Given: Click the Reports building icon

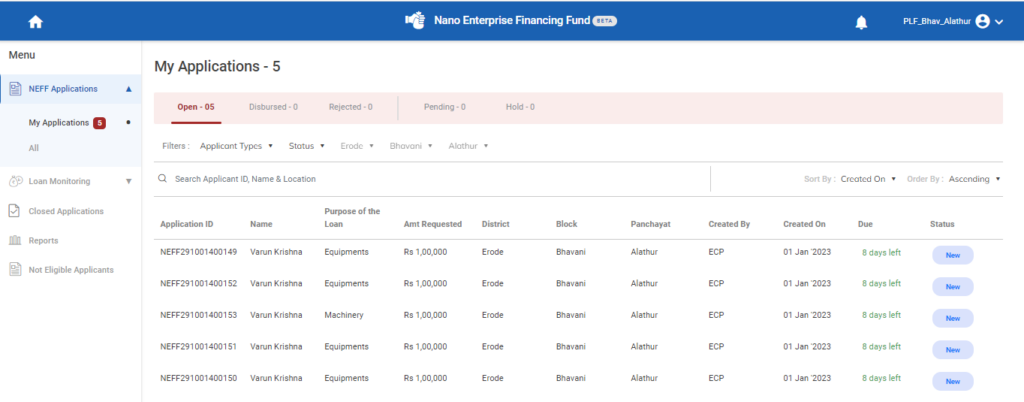Looking at the screenshot, I should point(15,240).
